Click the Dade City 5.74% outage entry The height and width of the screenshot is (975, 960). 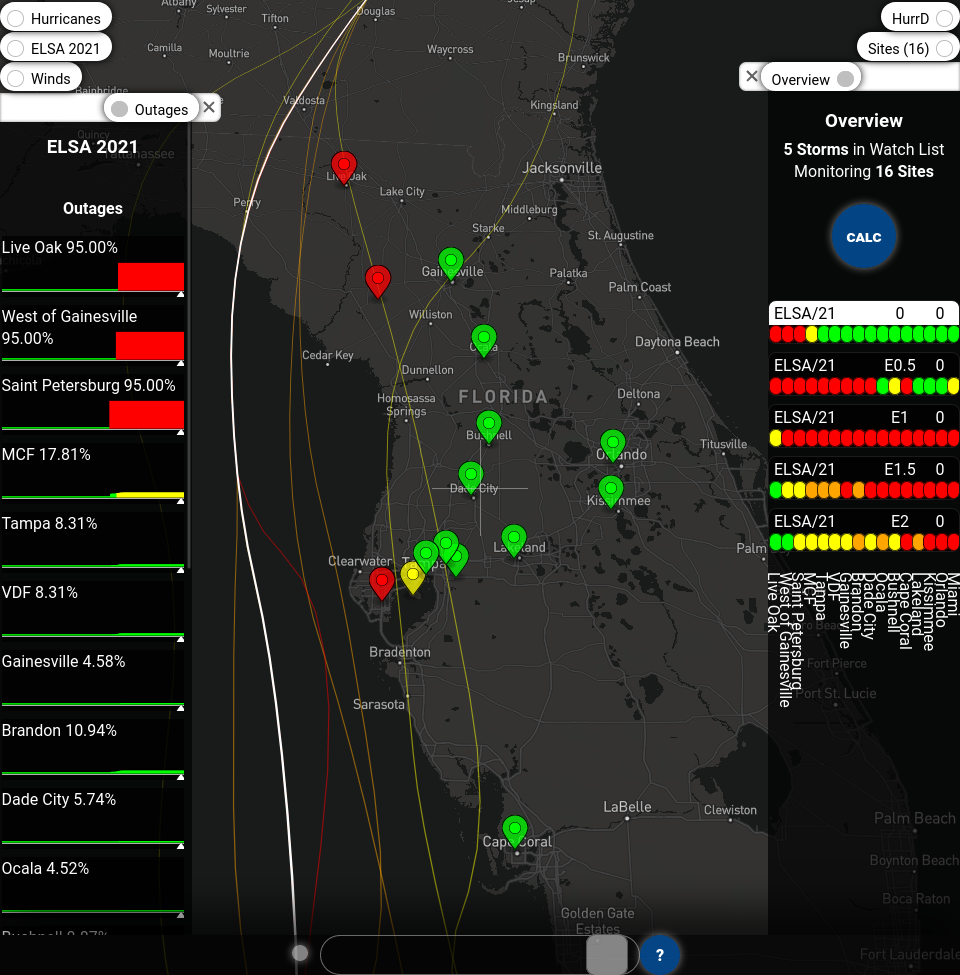(x=93, y=818)
